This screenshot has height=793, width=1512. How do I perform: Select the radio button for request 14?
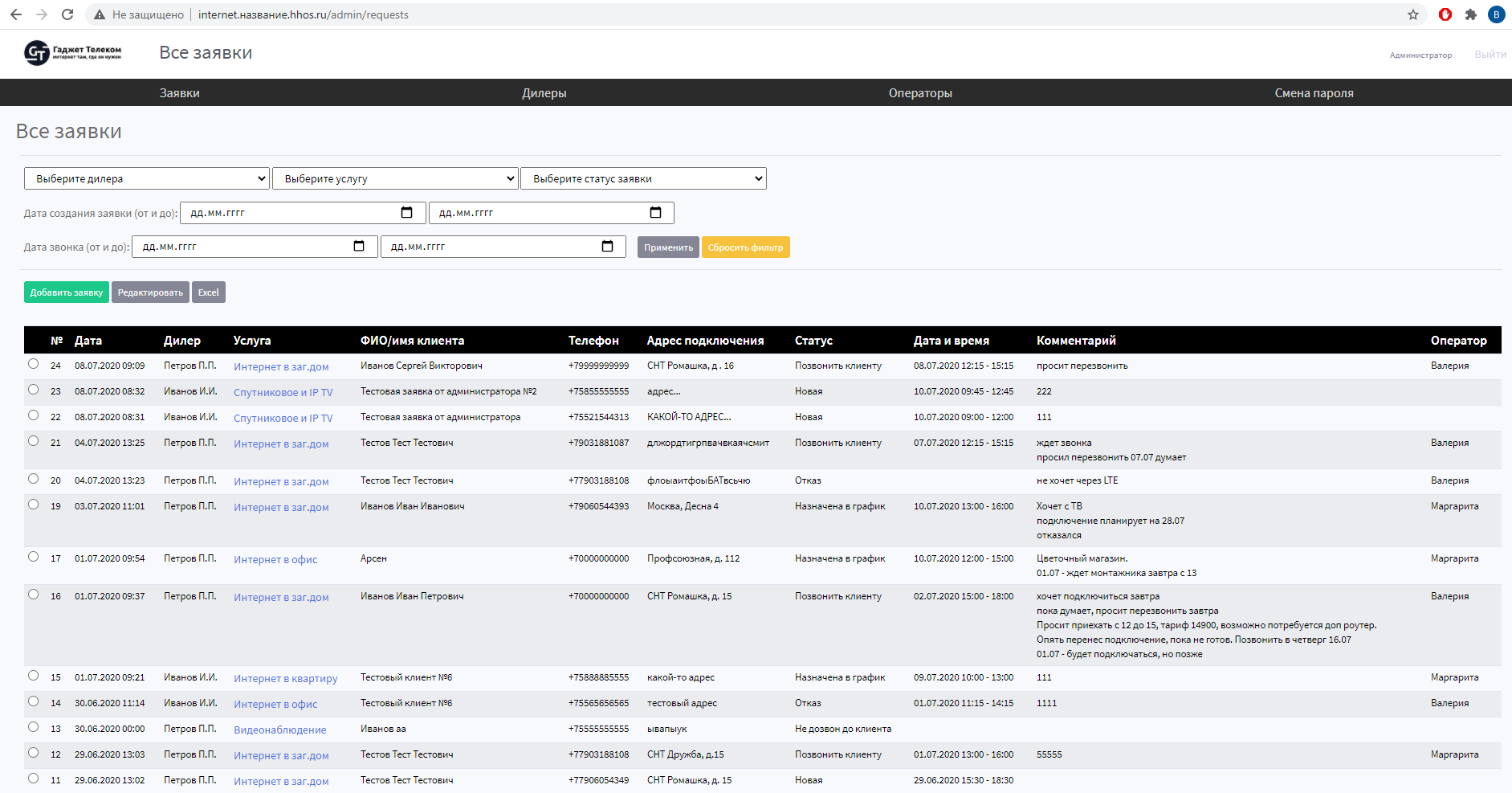click(x=33, y=701)
